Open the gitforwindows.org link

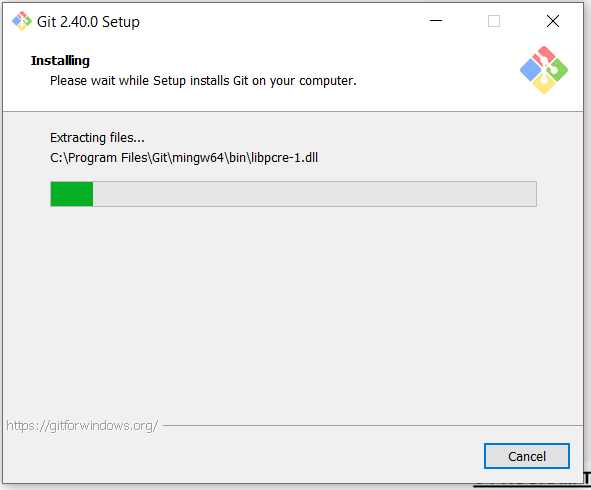tap(82, 426)
